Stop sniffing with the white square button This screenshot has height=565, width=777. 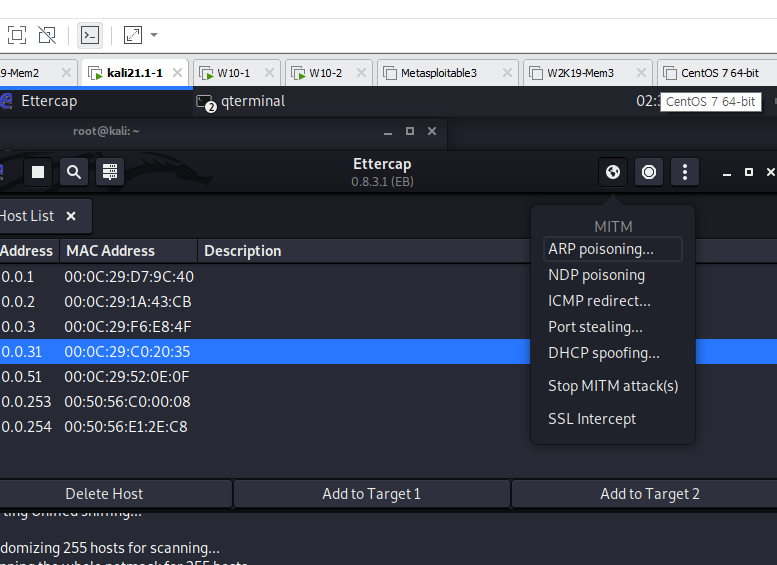(x=38, y=172)
